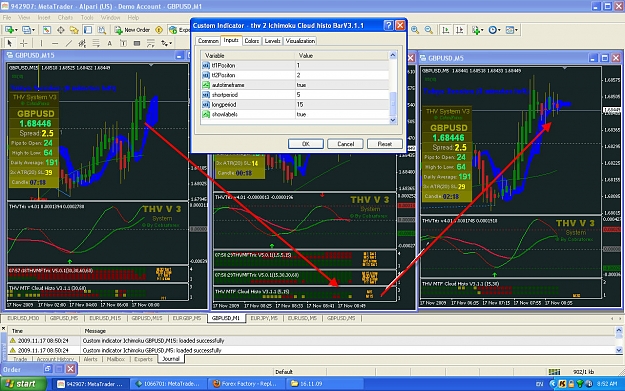The image size is (625, 391).
Task: Open the Charts menu
Action: pos(65,18)
